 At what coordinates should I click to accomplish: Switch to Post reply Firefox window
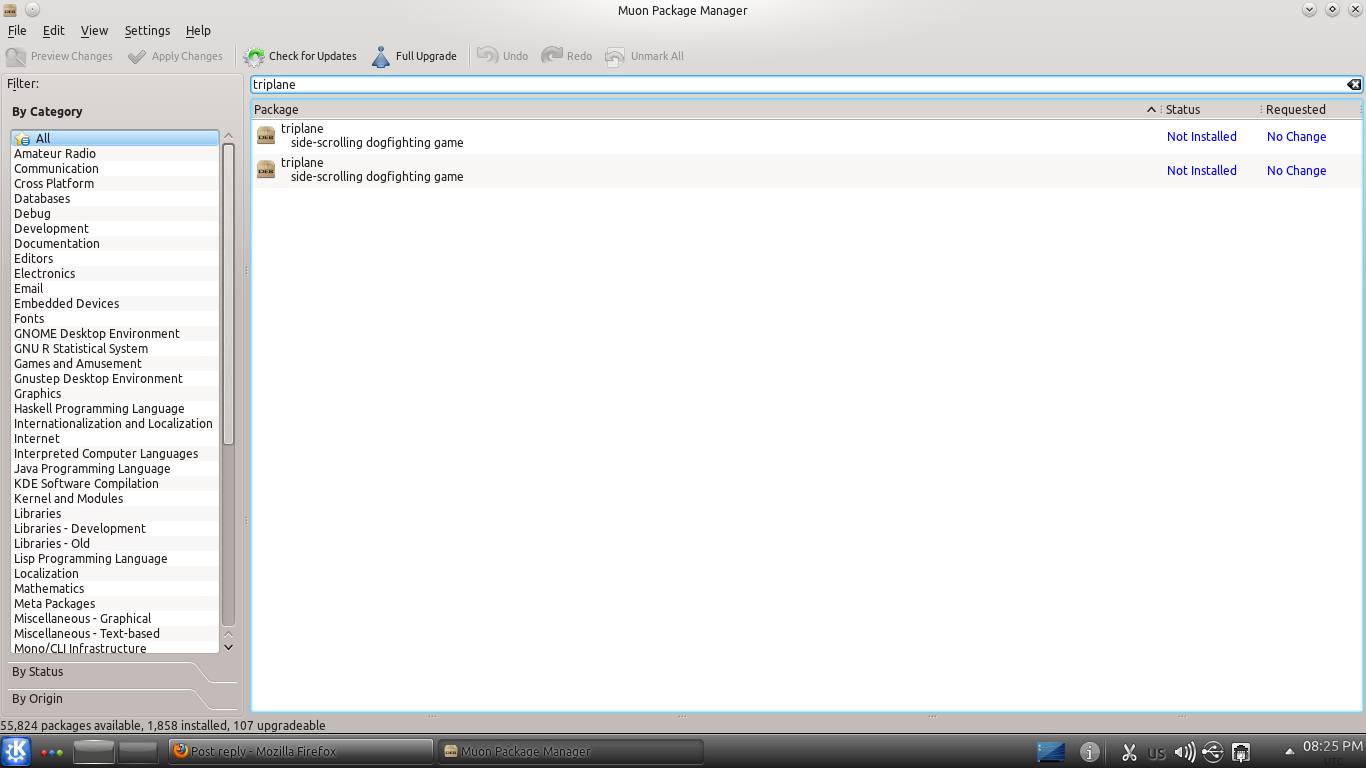(x=300, y=752)
